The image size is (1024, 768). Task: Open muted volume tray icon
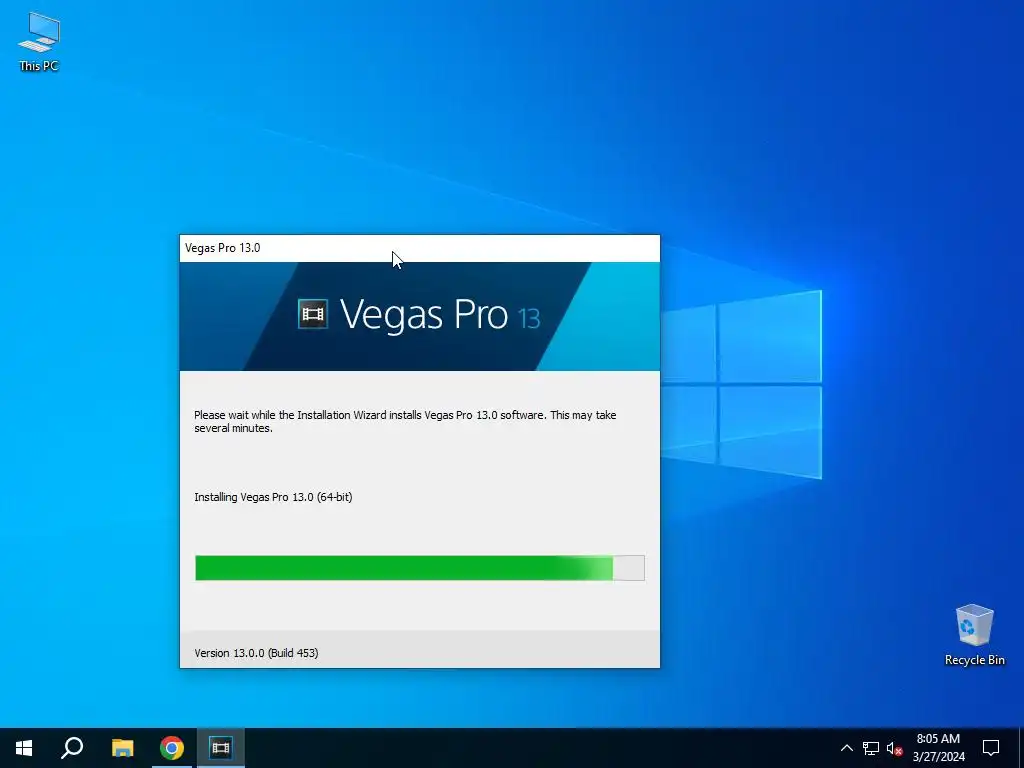[x=894, y=748]
